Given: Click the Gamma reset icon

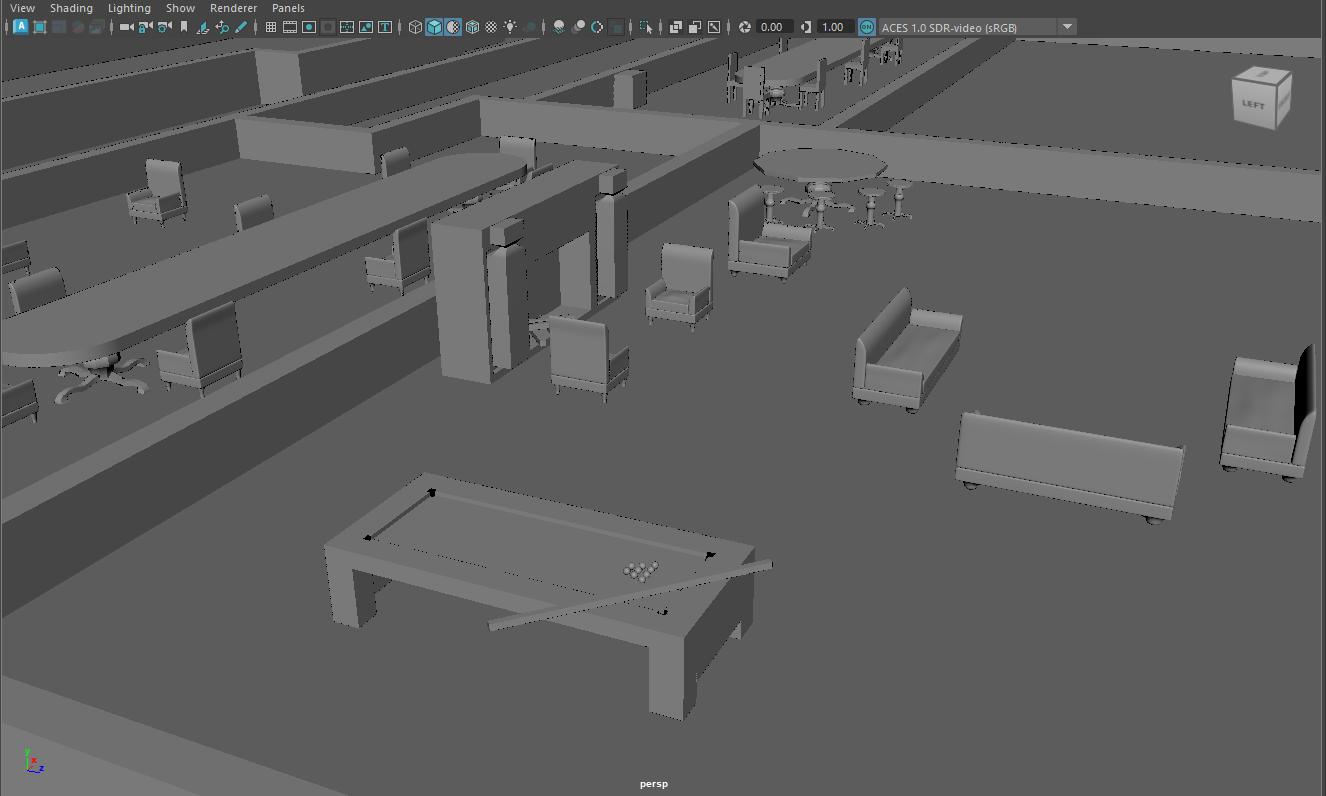Looking at the screenshot, I should [x=805, y=27].
